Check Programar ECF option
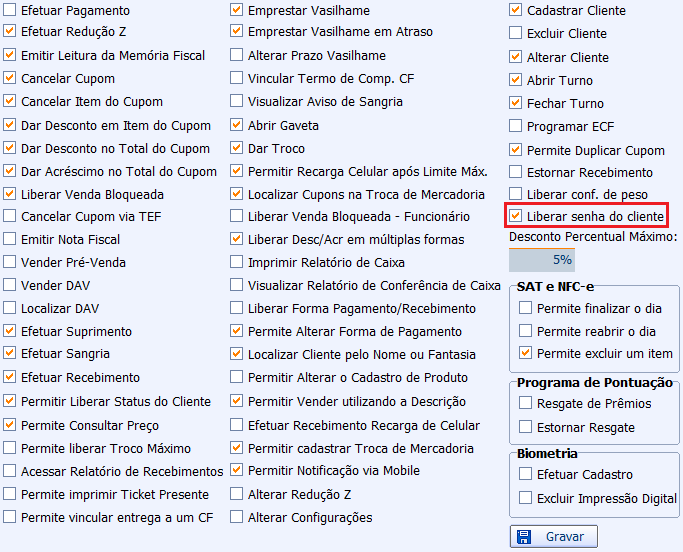 click(516, 126)
